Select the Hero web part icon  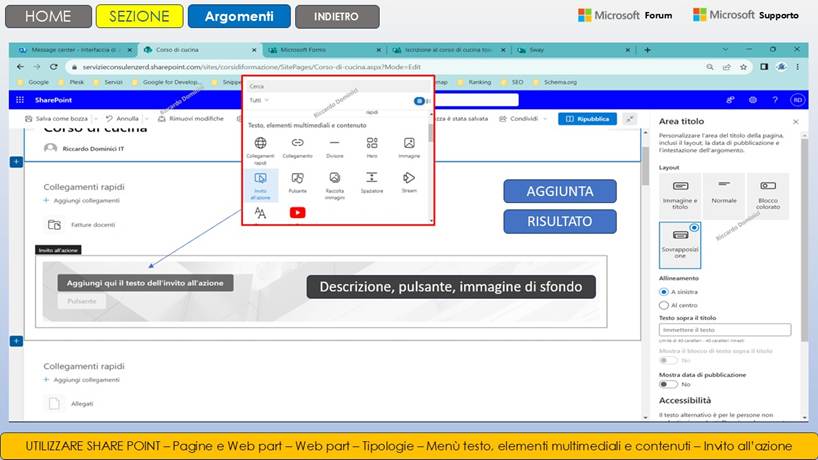(372, 143)
